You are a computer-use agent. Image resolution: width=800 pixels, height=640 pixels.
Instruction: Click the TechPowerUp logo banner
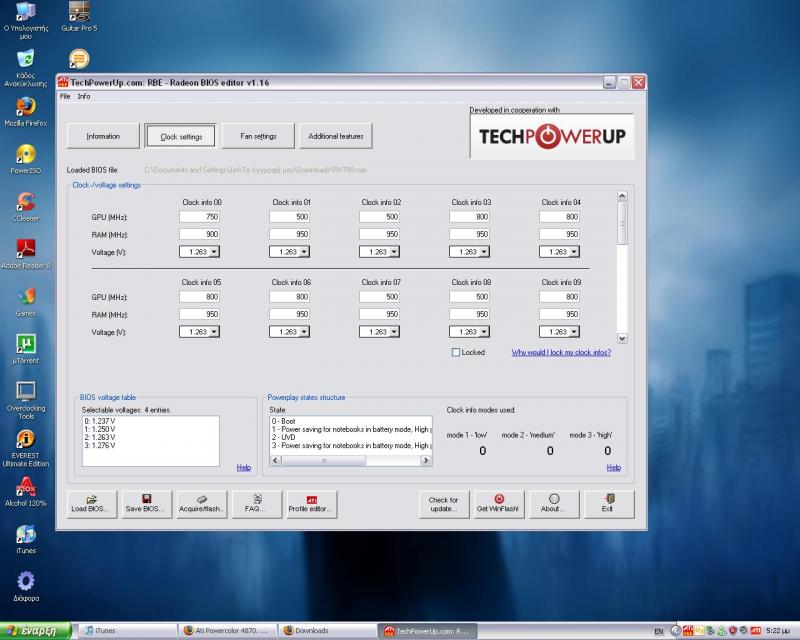pos(552,136)
